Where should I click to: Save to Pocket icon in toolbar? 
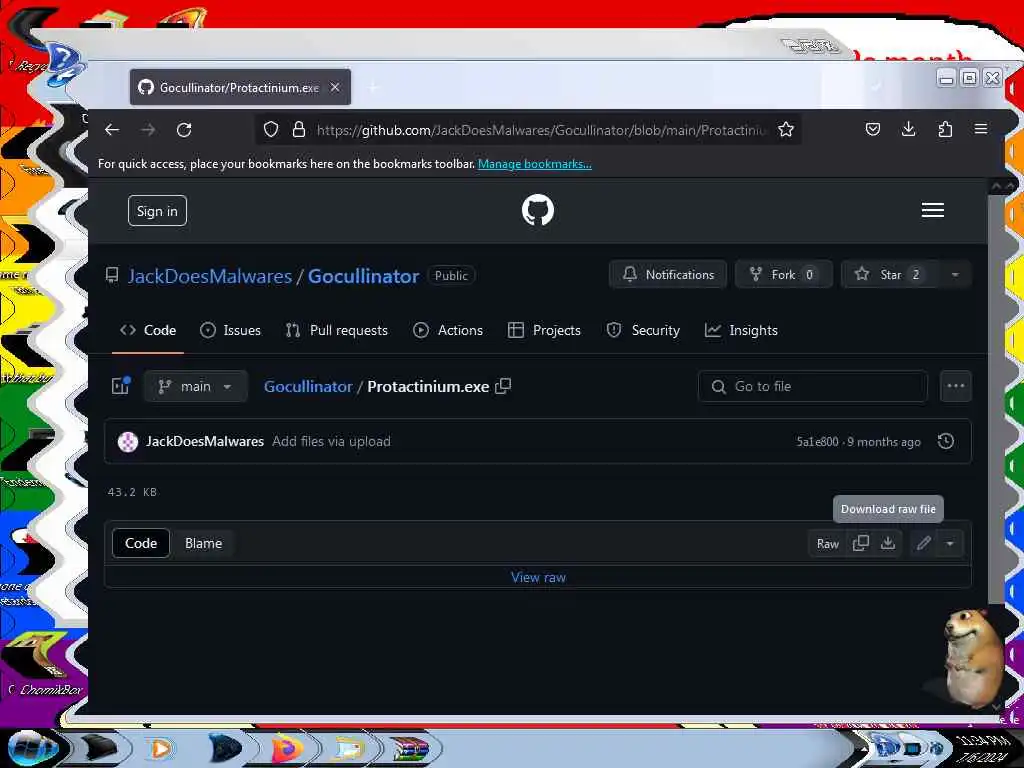(872, 129)
